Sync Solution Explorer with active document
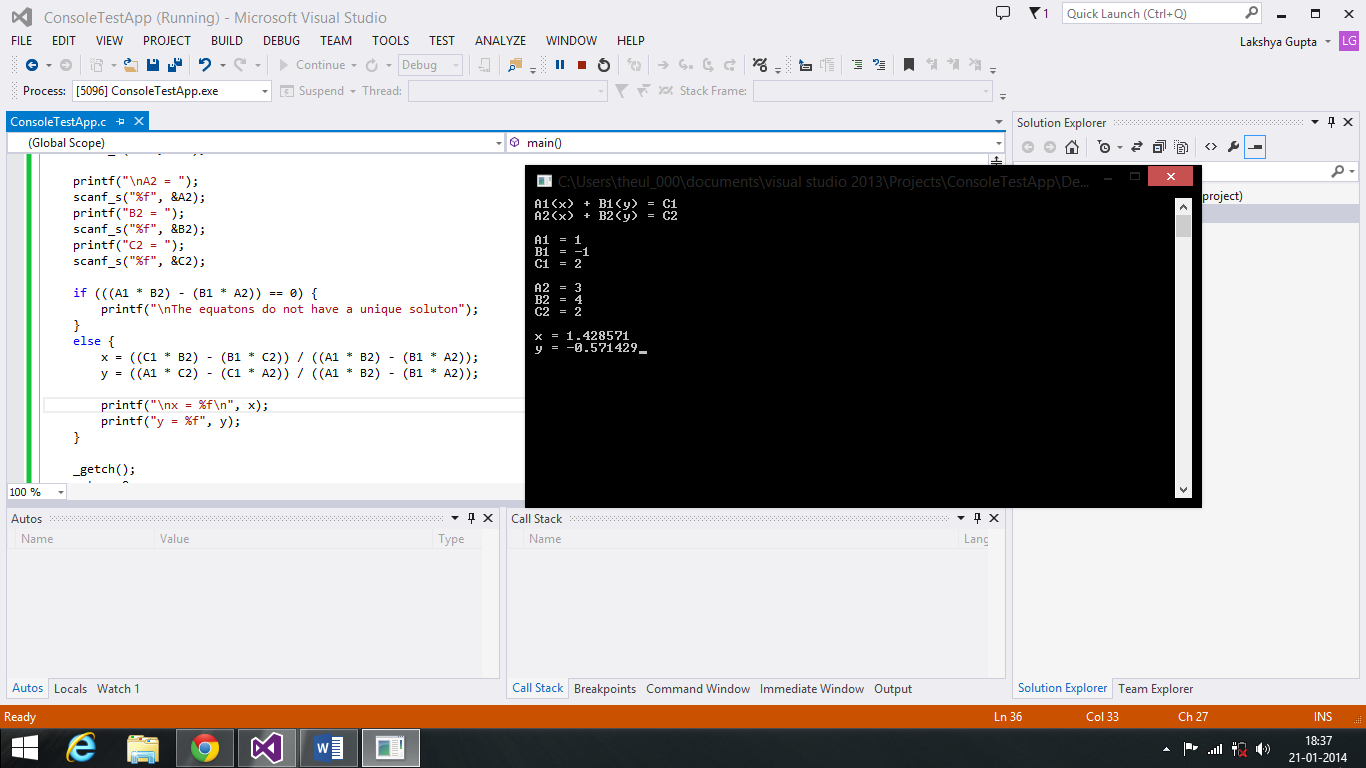This screenshot has height=768, width=1366. 1137,146
